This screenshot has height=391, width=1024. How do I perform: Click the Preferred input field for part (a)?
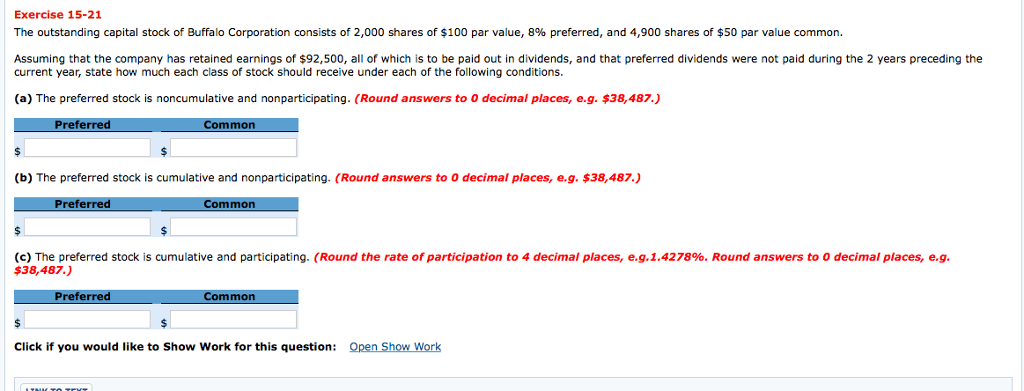tap(88, 148)
